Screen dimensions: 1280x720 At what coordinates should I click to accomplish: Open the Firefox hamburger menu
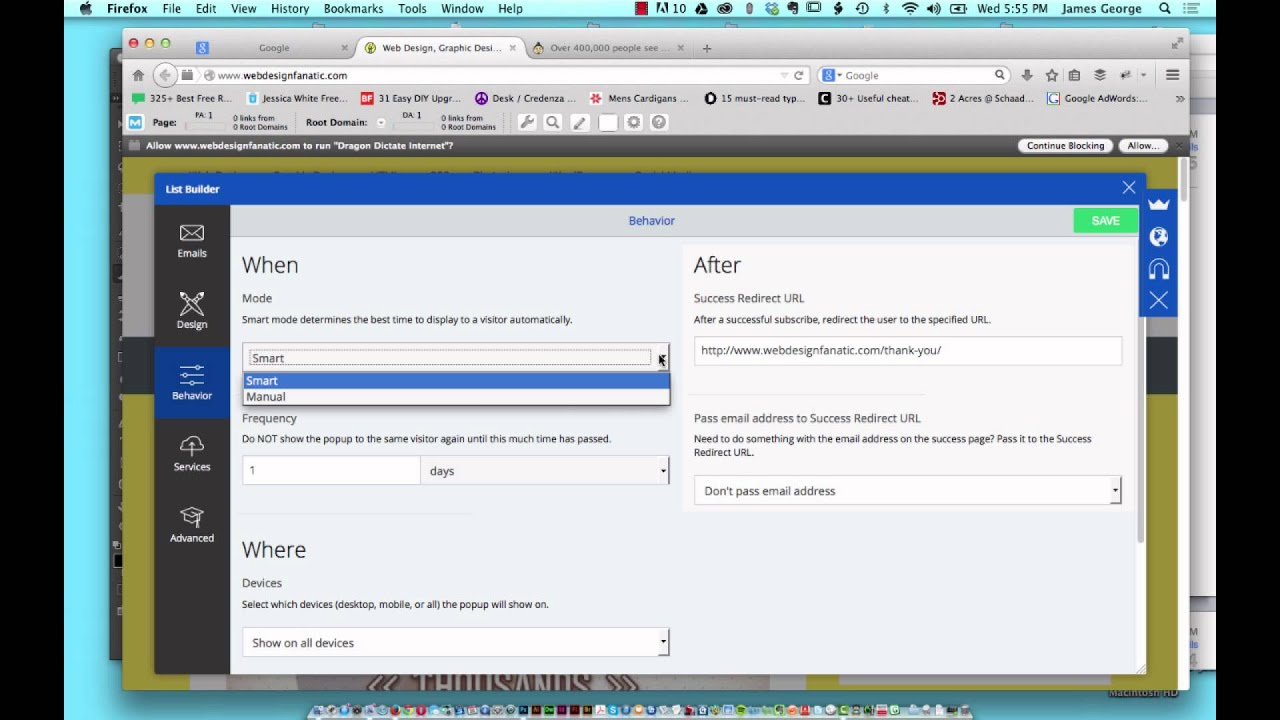tap(1172, 75)
